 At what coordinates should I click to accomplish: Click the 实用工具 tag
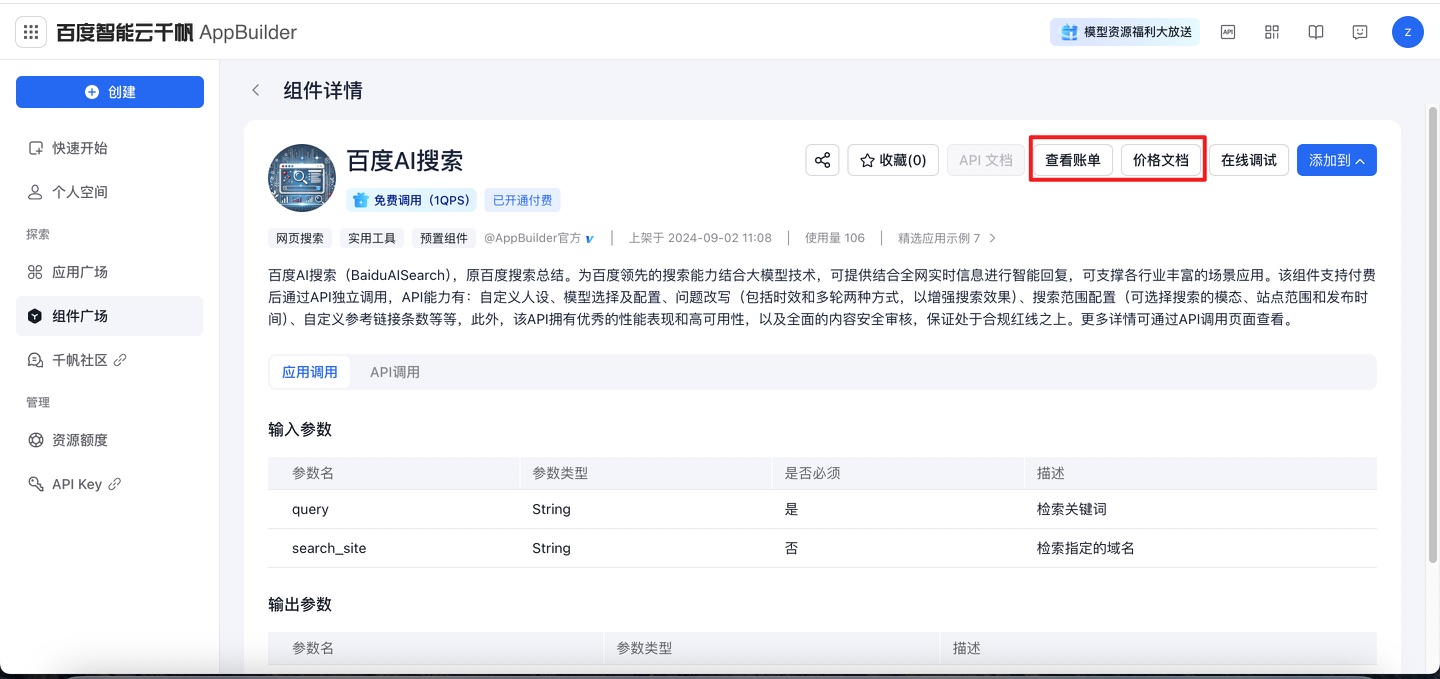coord(372,238)
